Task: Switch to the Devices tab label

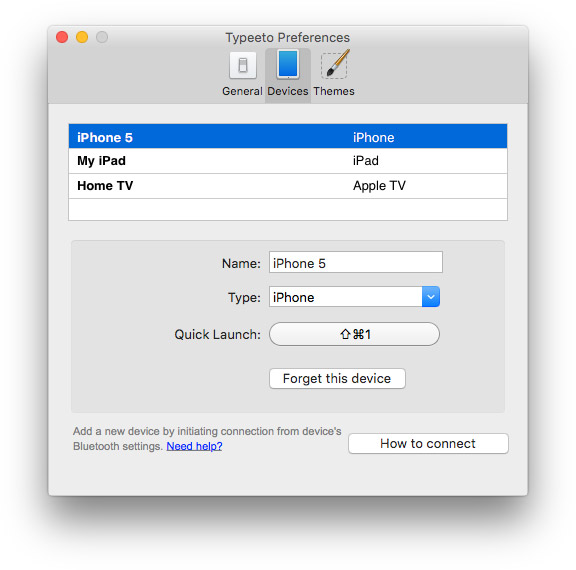Action: (288, 91)
